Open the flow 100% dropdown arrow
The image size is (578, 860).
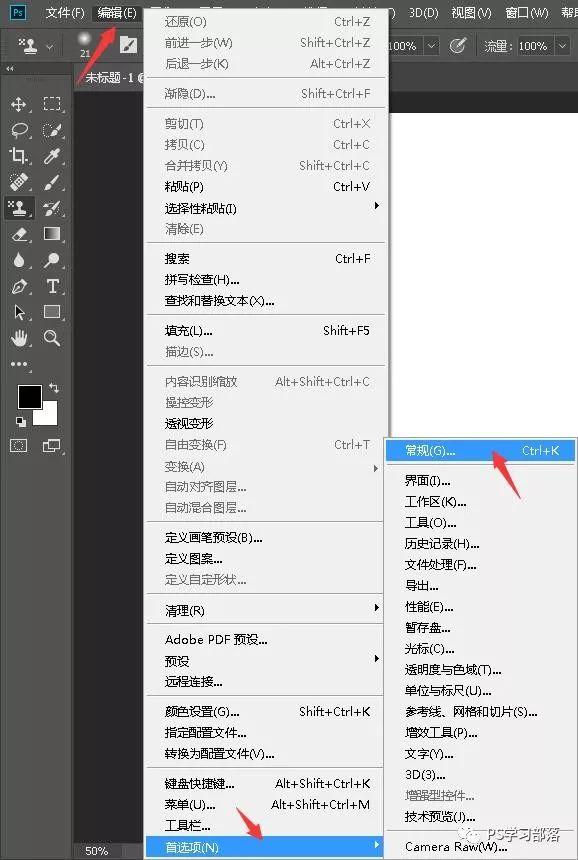[x=562, y=46]
